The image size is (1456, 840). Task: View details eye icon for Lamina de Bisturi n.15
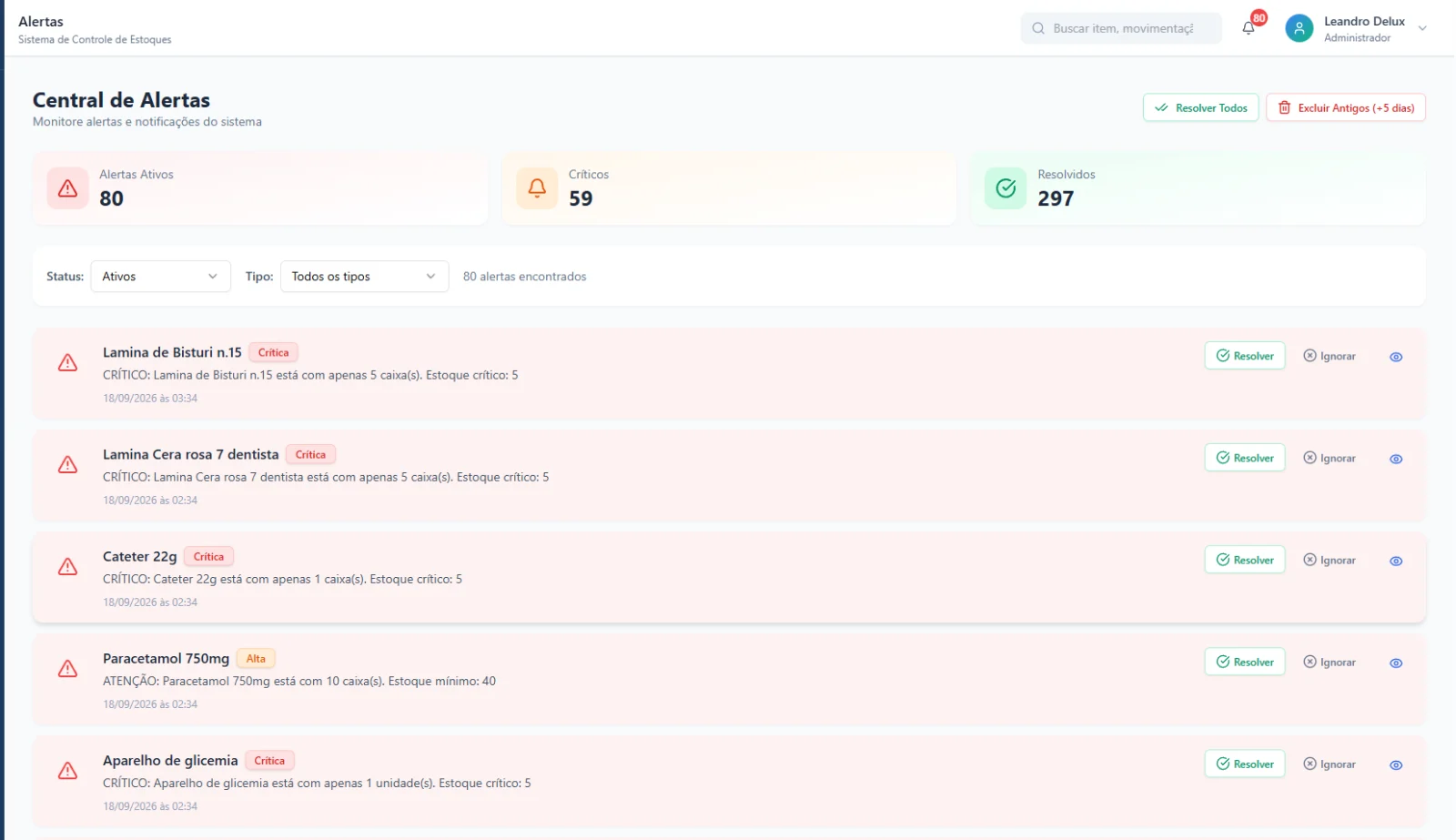tap(1396, 357)
